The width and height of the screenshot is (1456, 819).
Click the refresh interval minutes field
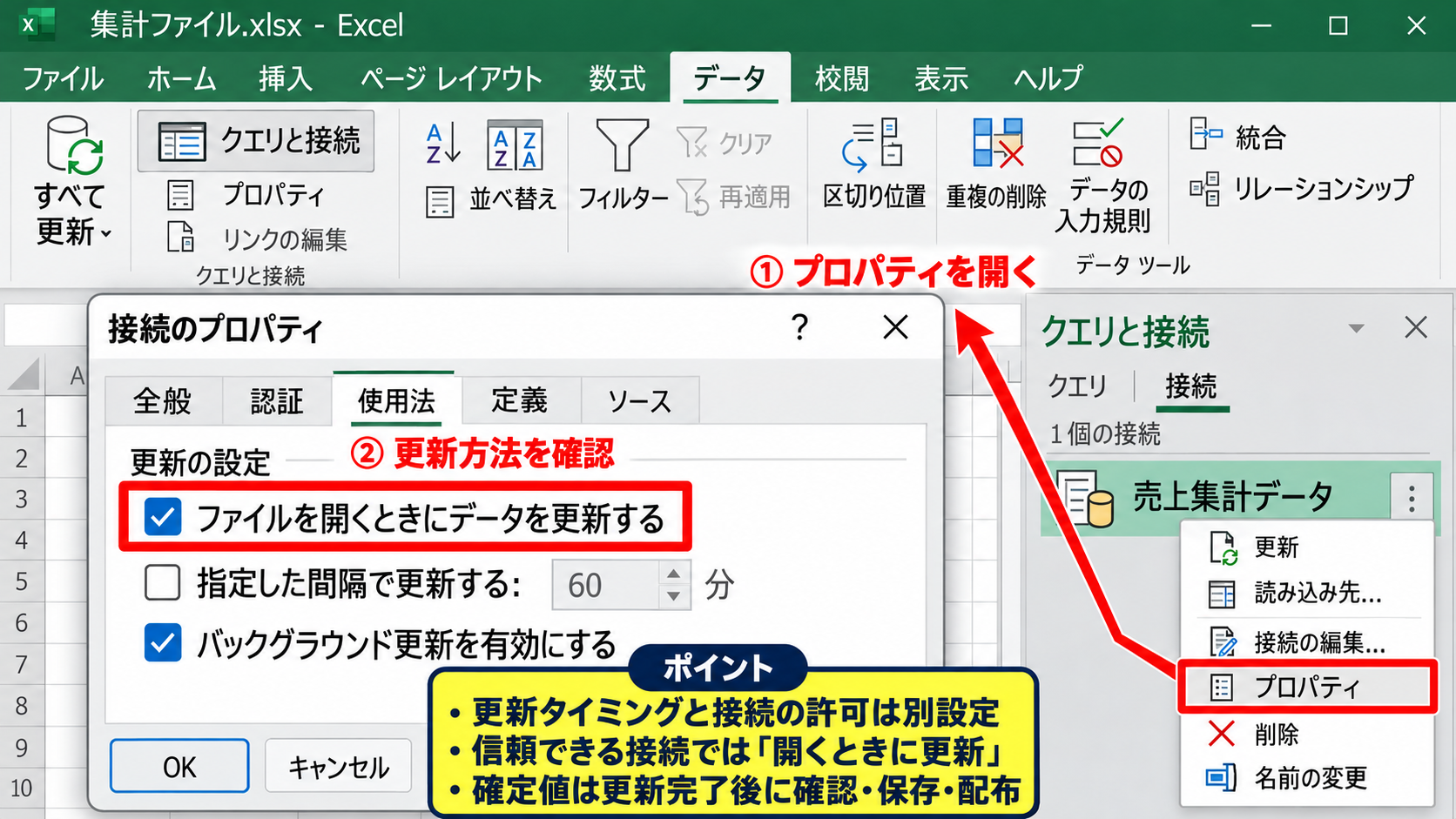pos(606,585)
